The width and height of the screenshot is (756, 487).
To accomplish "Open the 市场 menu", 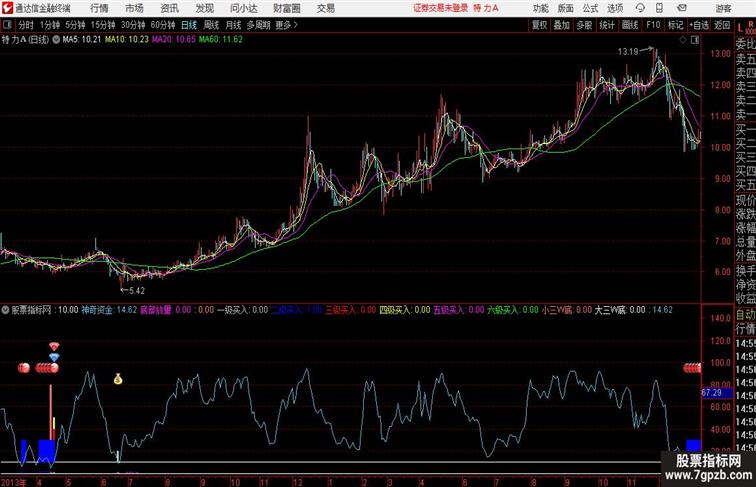I will coord(135,8).
